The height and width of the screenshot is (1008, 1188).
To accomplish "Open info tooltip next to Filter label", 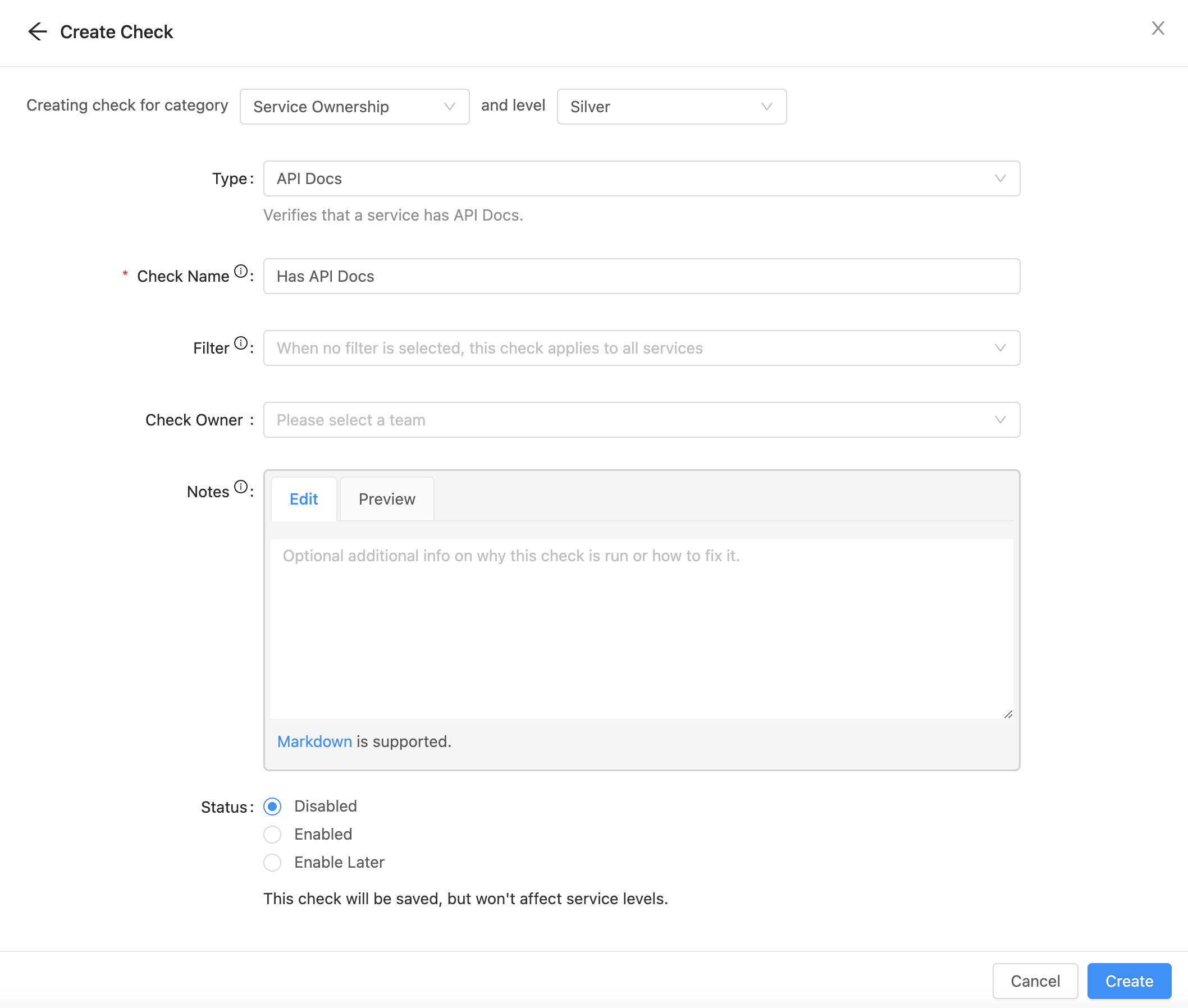I will click(x=241, y=343).
